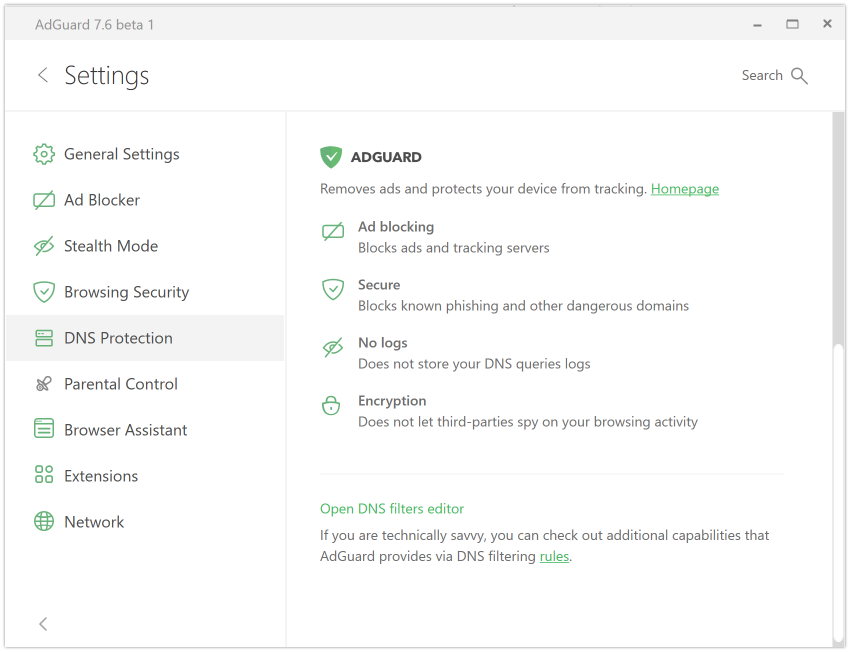Screen dimensions: 850x652
Task: Switch to Stealth Mode settings
Action: click(x=145, y=246)
